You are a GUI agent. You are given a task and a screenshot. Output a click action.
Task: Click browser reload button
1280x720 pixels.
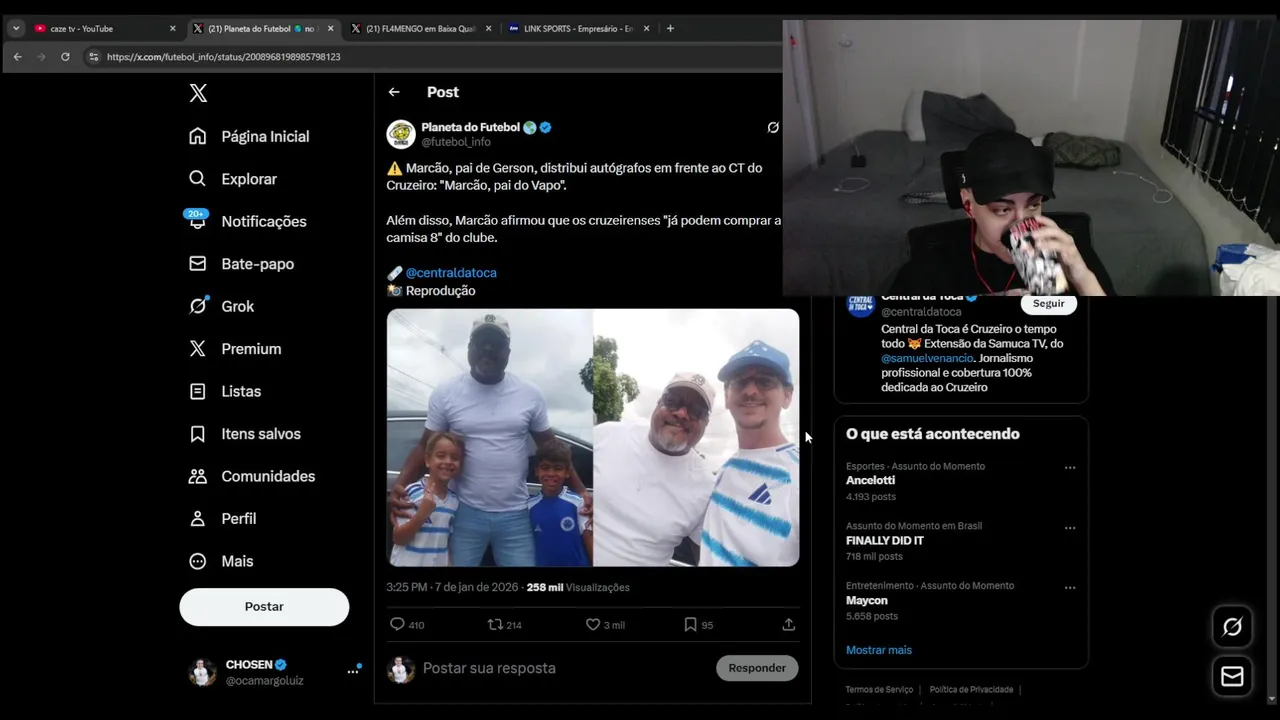click(65, 57)
